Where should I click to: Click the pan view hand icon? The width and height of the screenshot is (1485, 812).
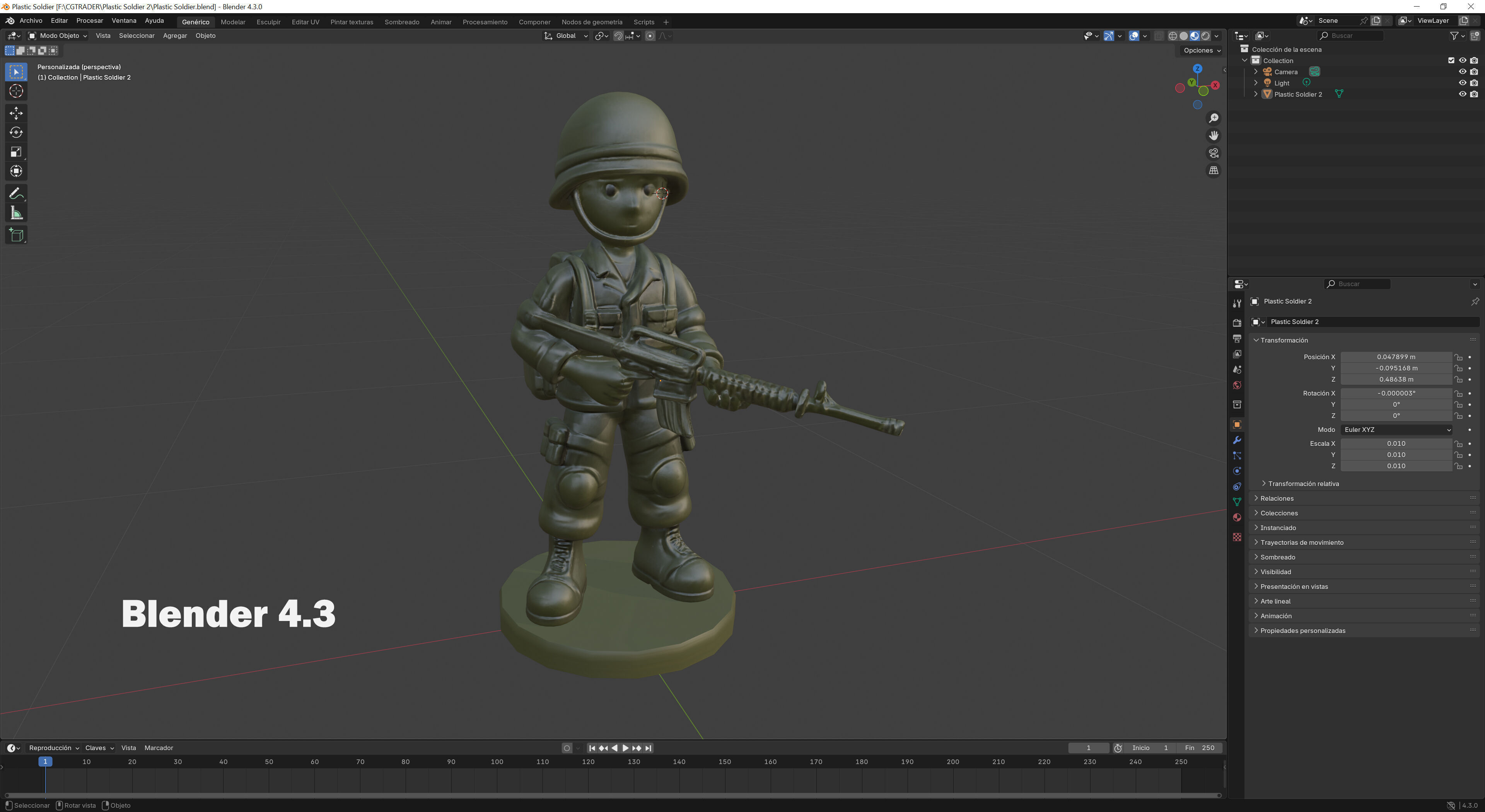1214,135
